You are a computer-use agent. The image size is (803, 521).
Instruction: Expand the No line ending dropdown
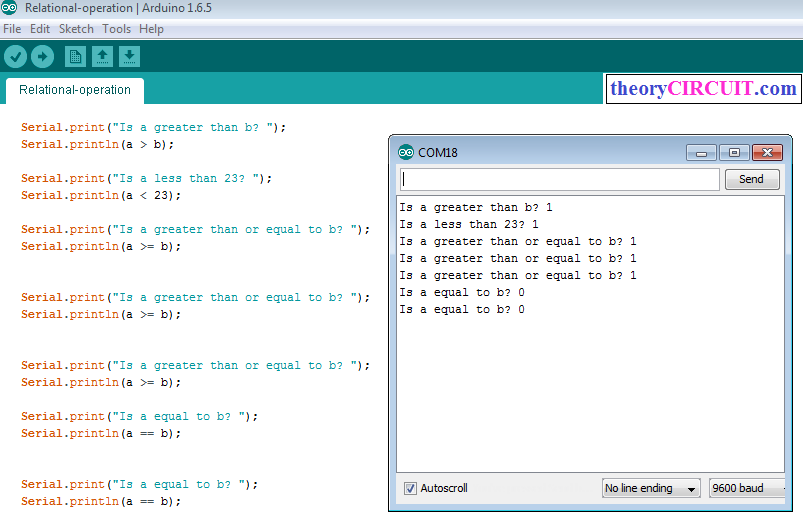click(651, 488)
